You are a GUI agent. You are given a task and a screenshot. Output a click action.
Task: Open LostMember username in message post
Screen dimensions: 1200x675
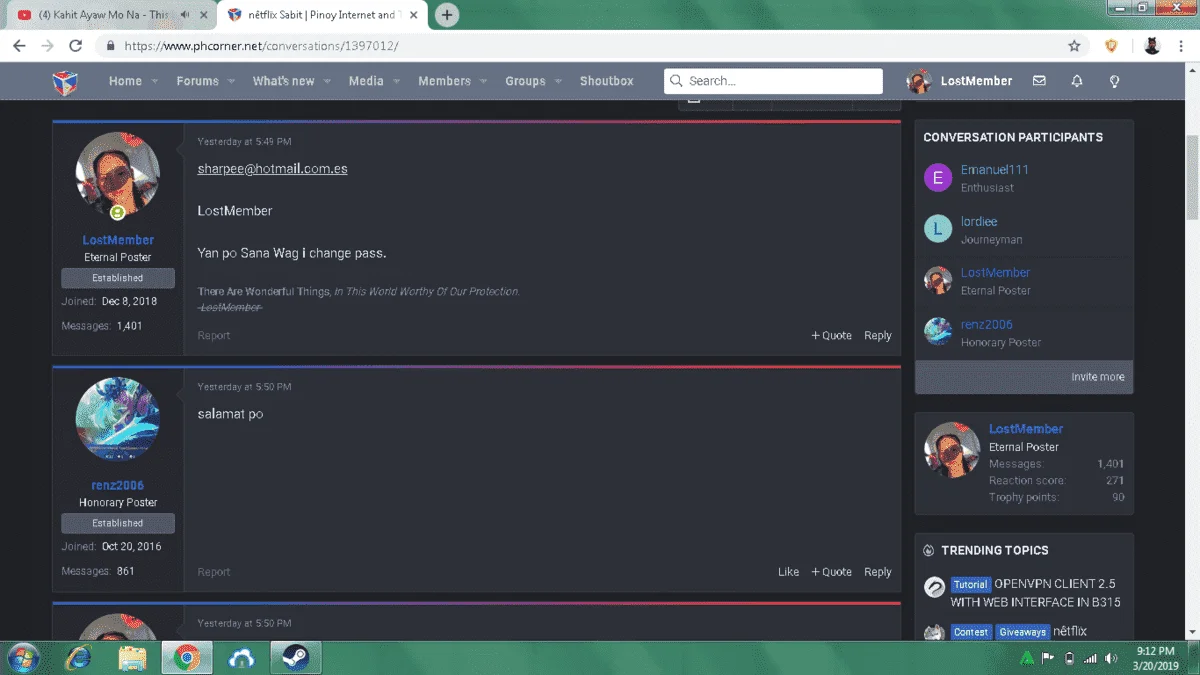pyautogui.click(x=118, y=240)
